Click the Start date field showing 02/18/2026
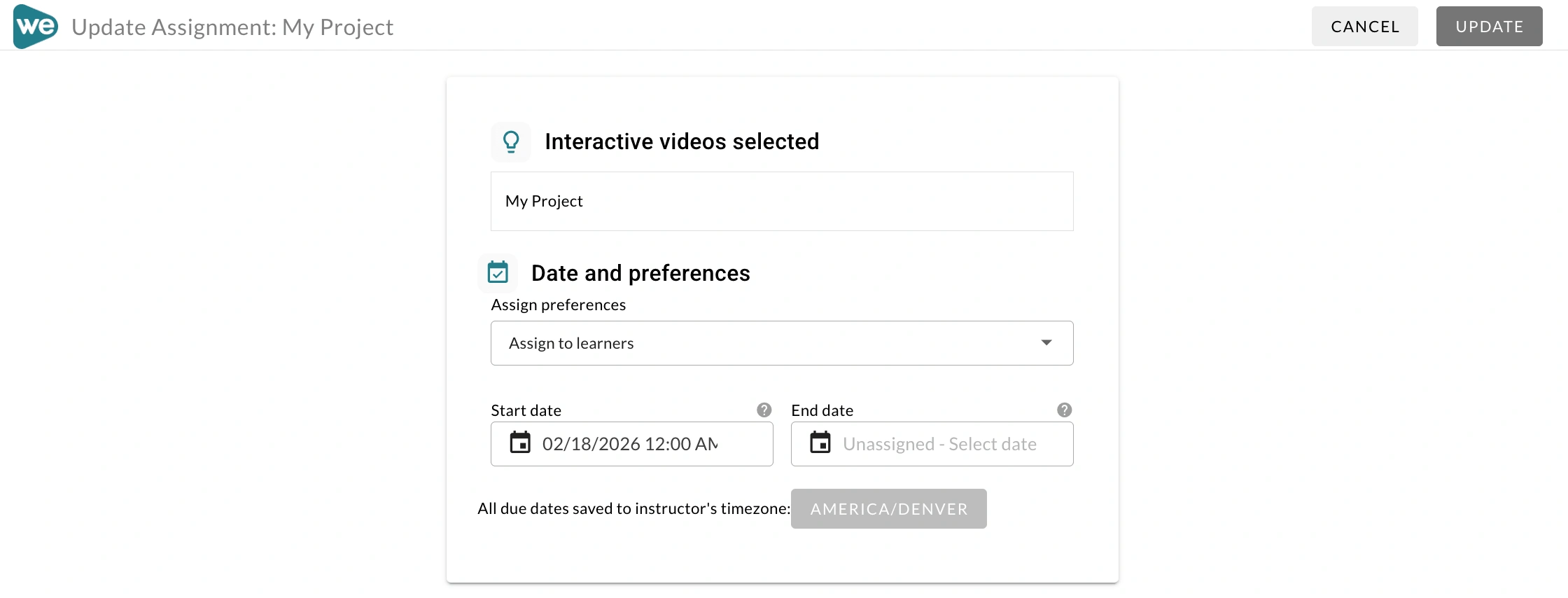Image resolution: width=1568 pixels, height=598 pixels. [632, 444]
